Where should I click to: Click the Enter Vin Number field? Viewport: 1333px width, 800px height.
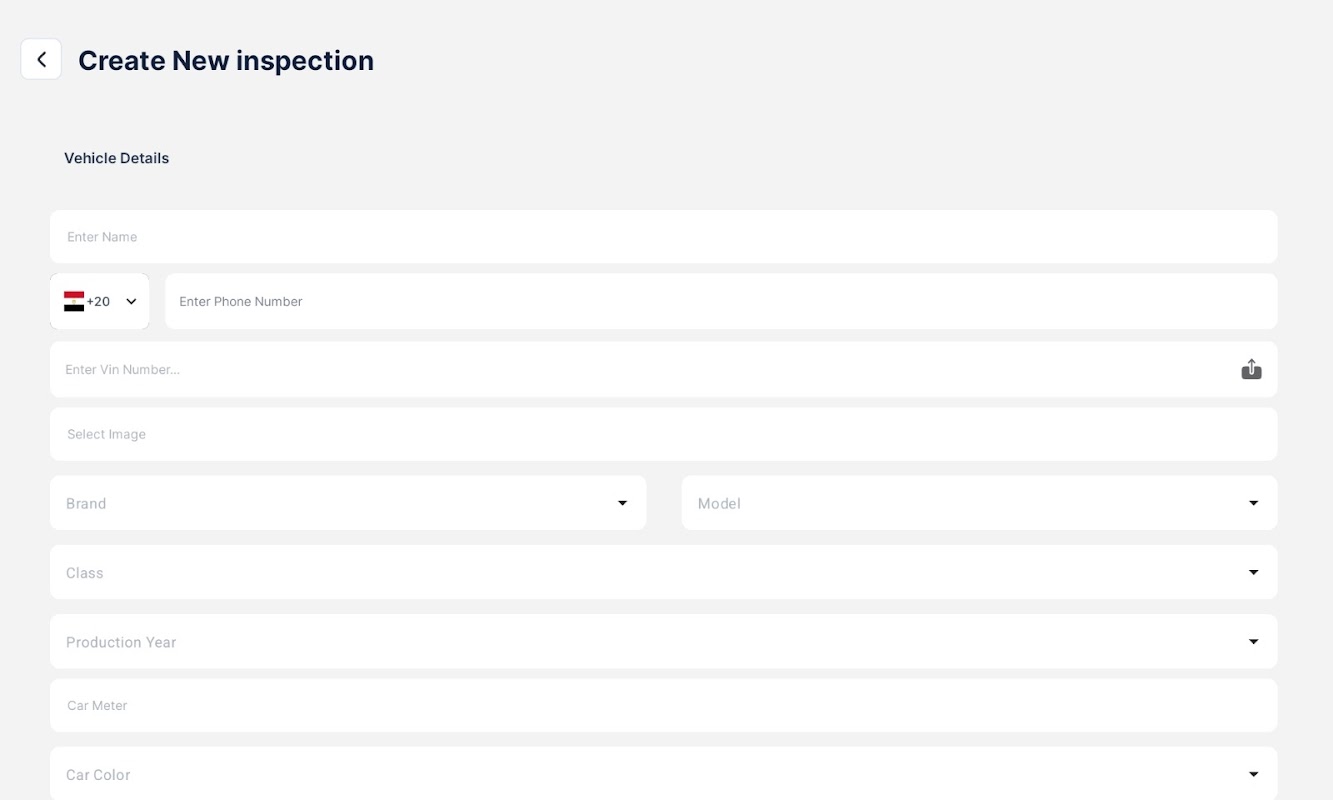[x=640, y=369]
